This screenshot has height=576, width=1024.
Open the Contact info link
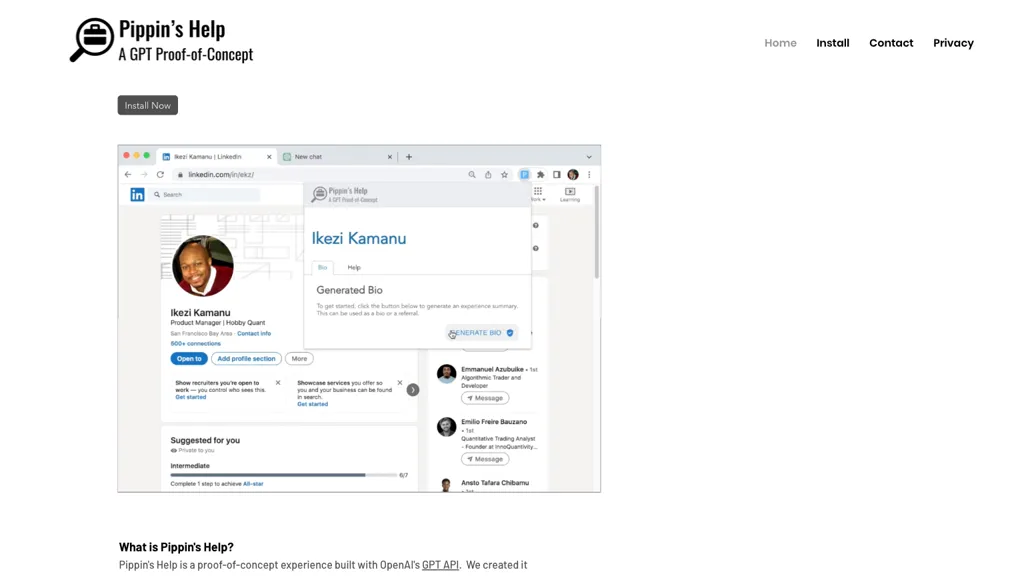(254, 333)
